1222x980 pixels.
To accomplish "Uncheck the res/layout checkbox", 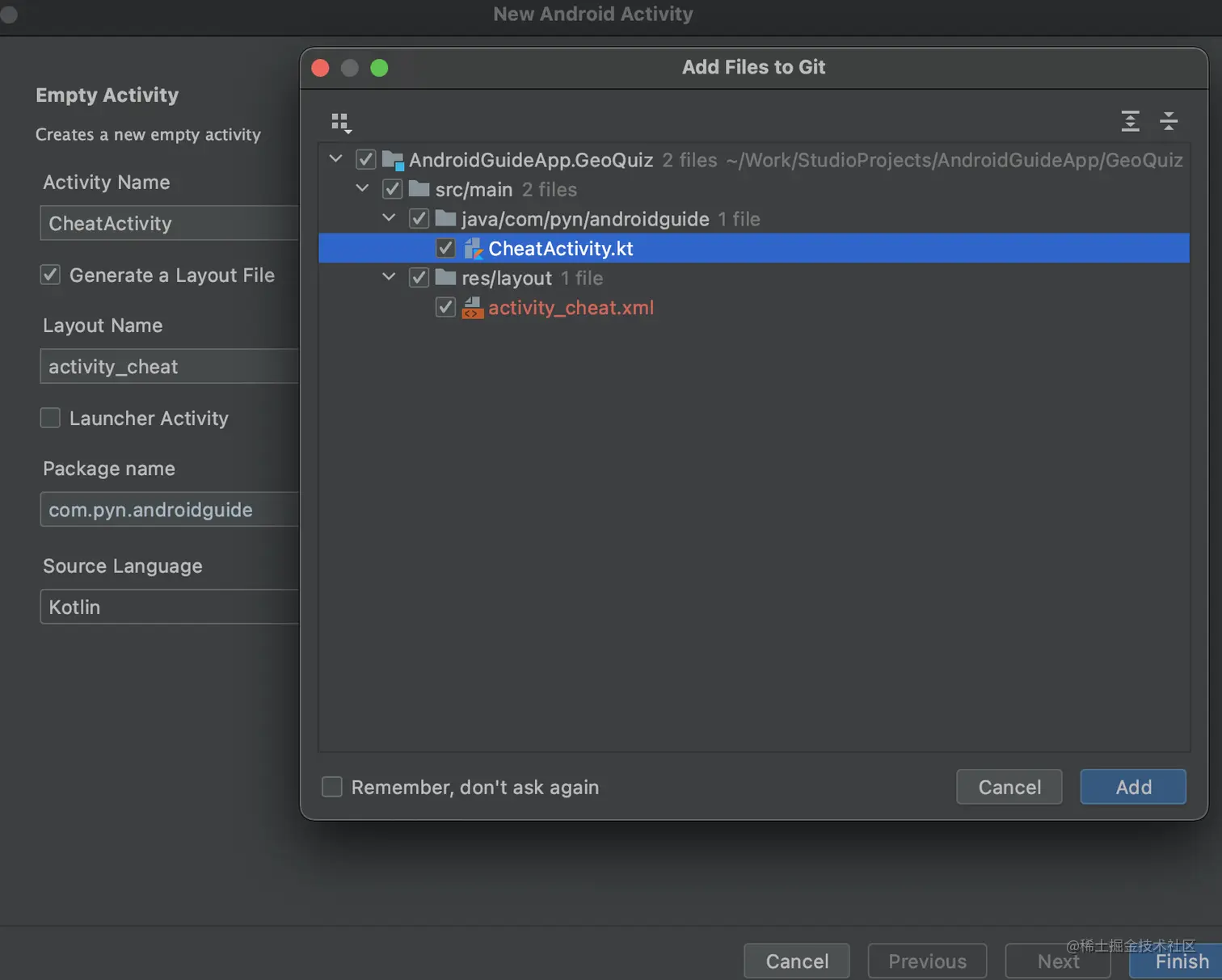I will (x=419, y=277).
